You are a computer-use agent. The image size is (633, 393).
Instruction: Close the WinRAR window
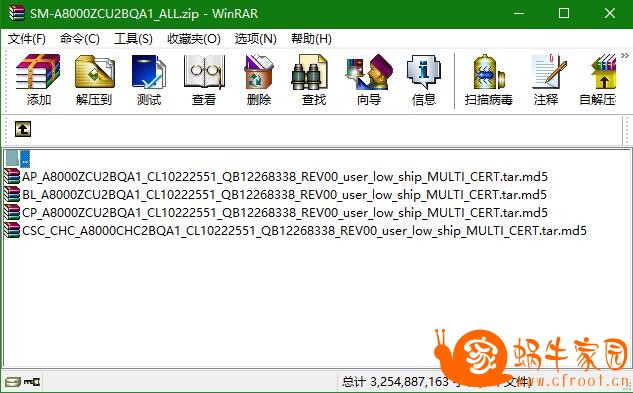pyautogui.click(x=610, y=13)
